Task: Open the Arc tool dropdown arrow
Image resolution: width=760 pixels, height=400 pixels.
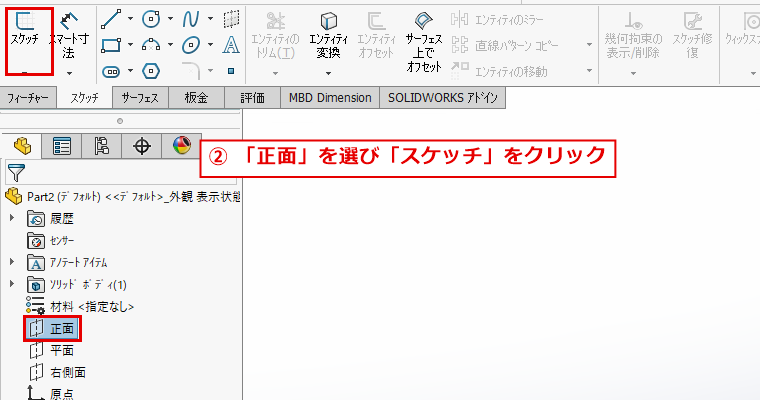Action: (x=171, y=45)
